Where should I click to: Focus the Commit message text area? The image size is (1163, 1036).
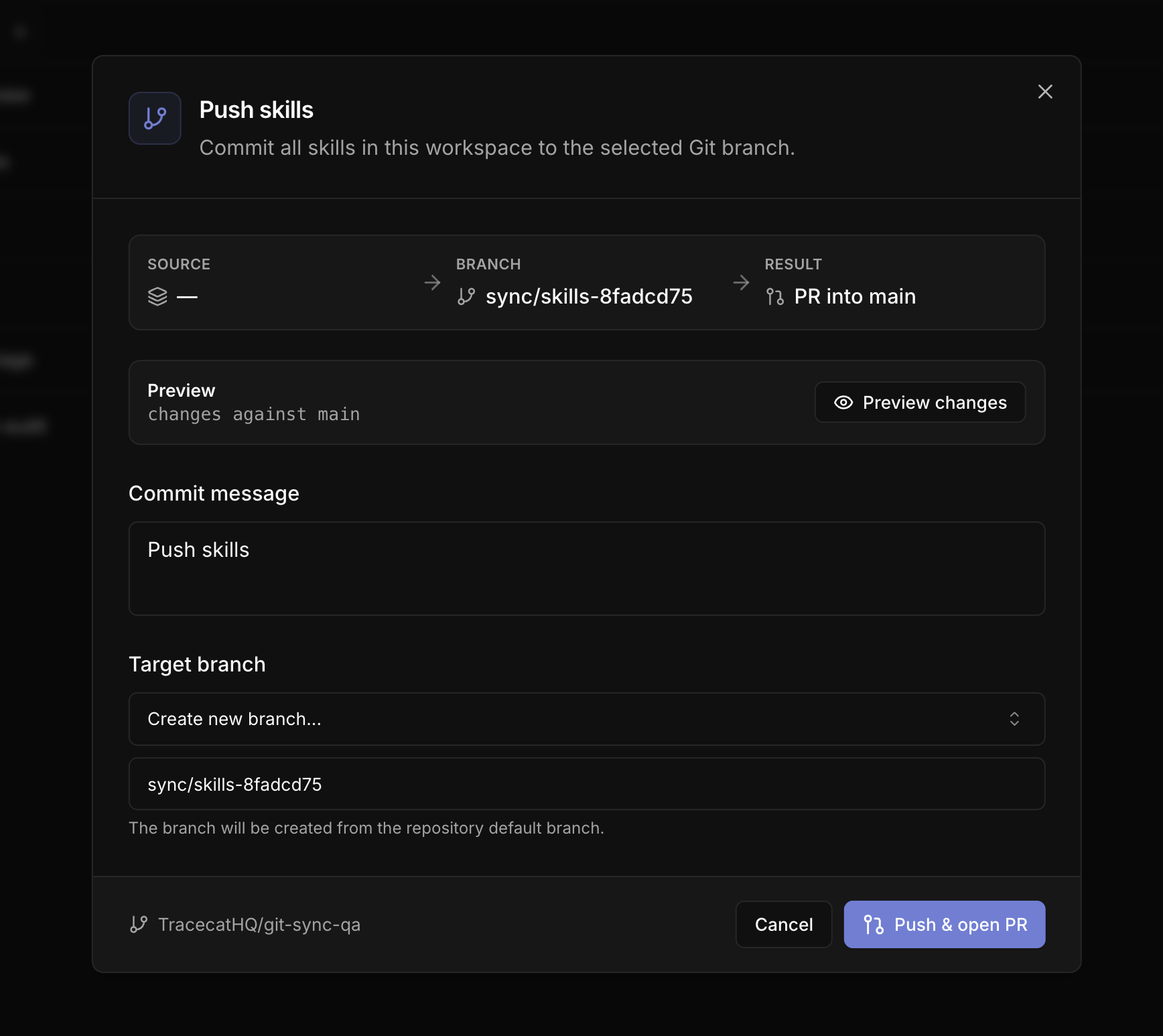[587, 568]
